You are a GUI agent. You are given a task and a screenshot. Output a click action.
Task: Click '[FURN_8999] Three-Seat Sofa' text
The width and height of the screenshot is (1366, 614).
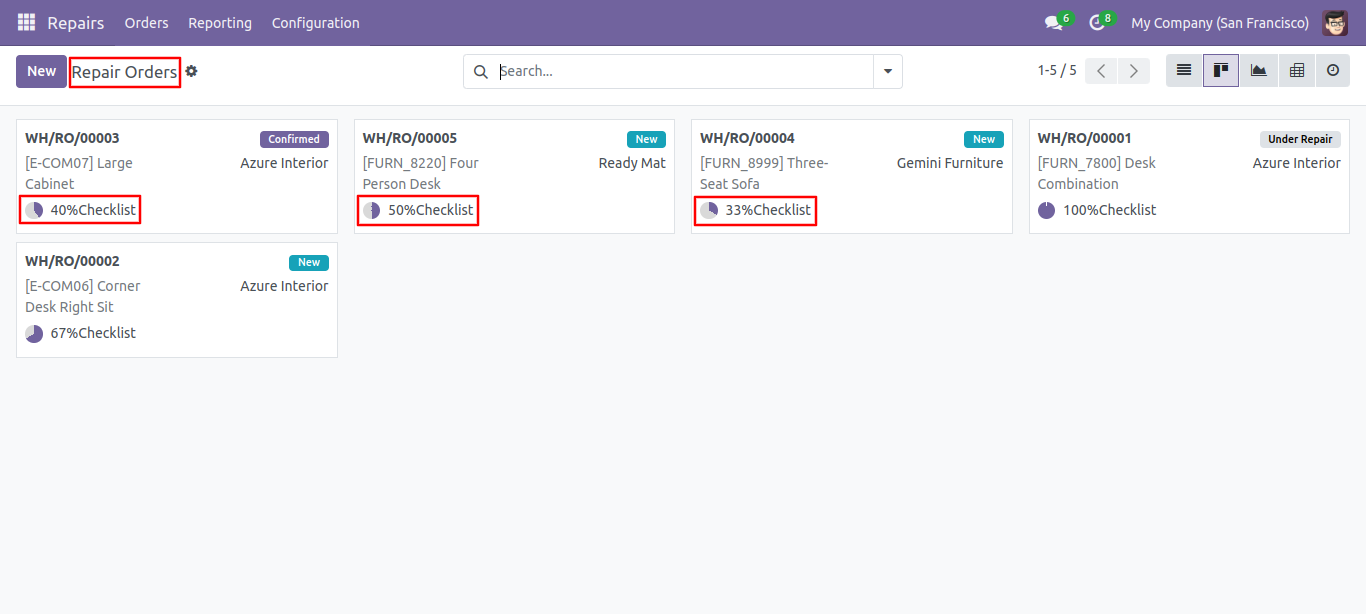pyautogui.click(x=764, y=174)
